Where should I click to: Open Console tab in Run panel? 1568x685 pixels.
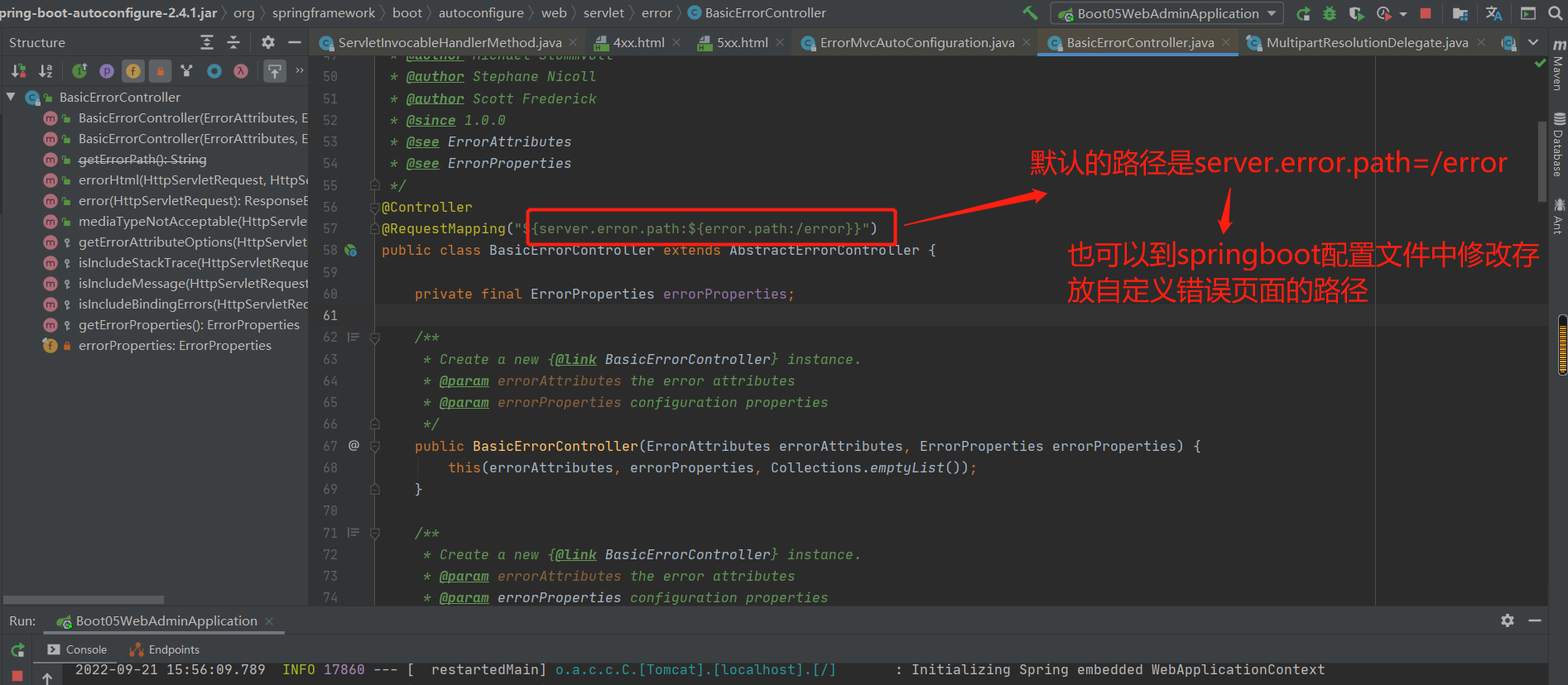click(x=77, y=649)
